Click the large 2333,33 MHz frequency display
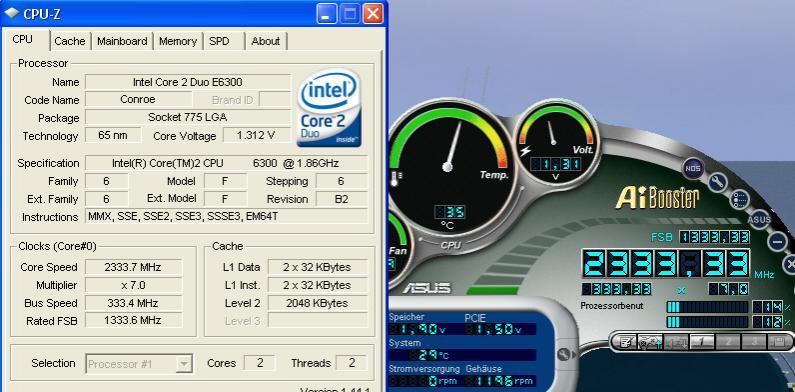Image resolution: width=795 pixels, height=392 pixels. 665,263
